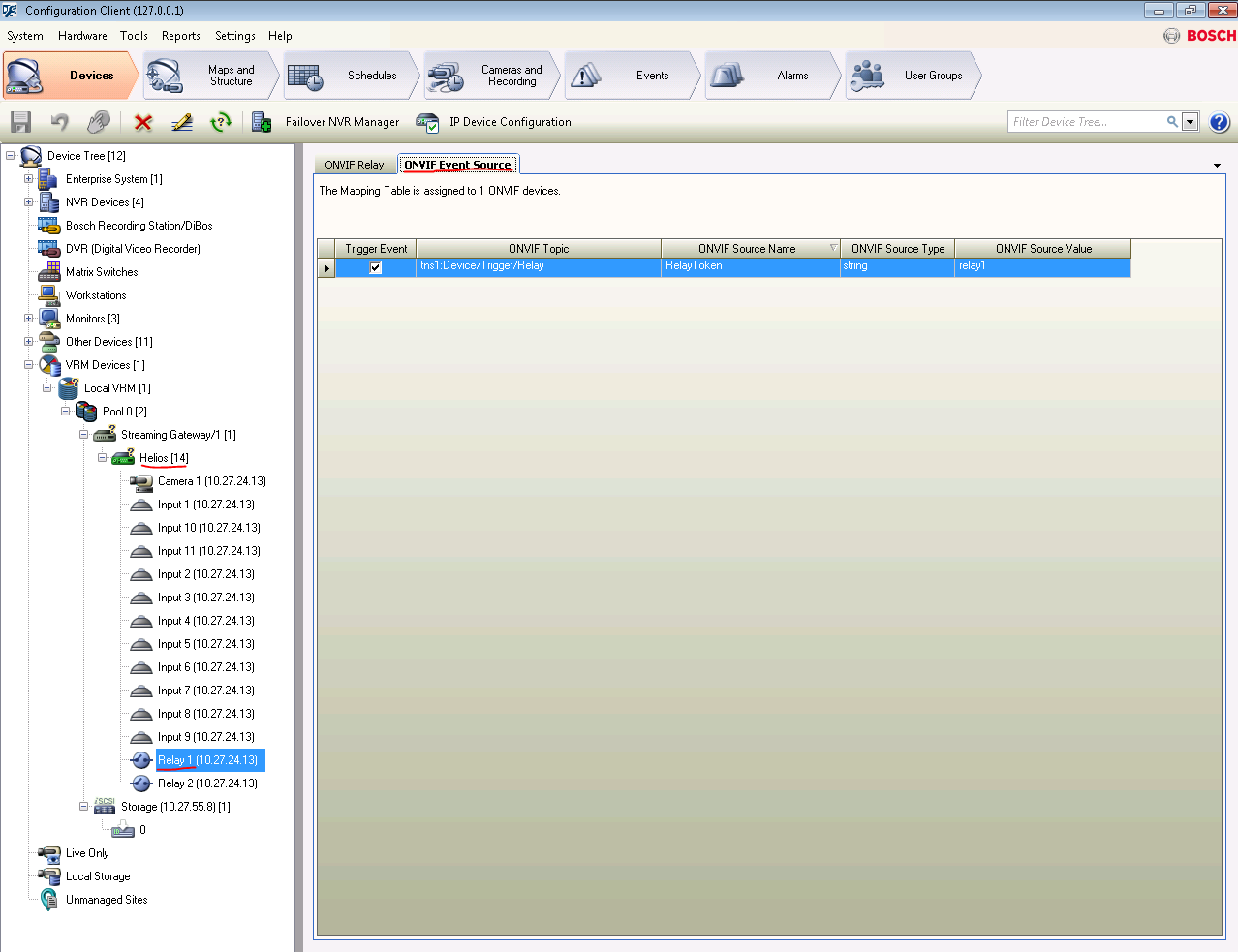Viewport: 1238px width, 952px height.
Task: Open the filter options dropdown arrow
Action: pos(1191,122)
